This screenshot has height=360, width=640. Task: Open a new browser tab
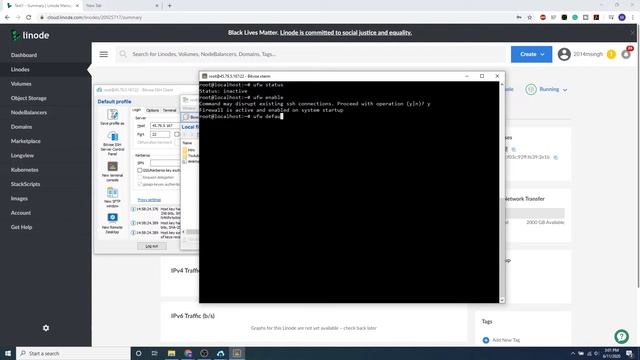(169, 6)
